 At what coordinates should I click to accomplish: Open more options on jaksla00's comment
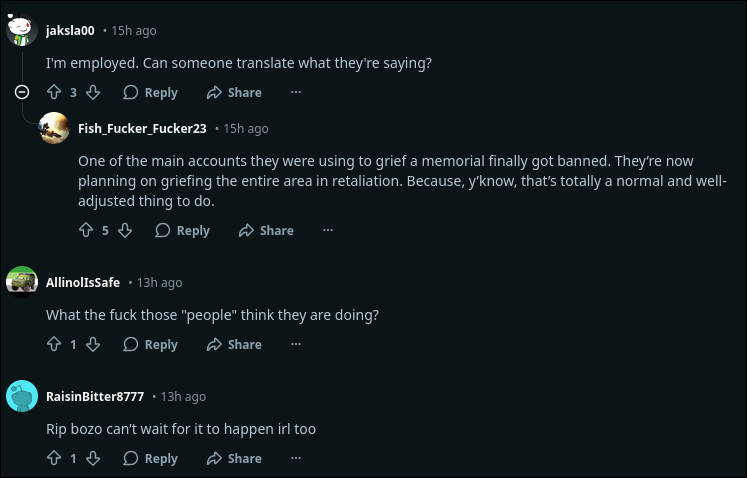tap(295, 92)
